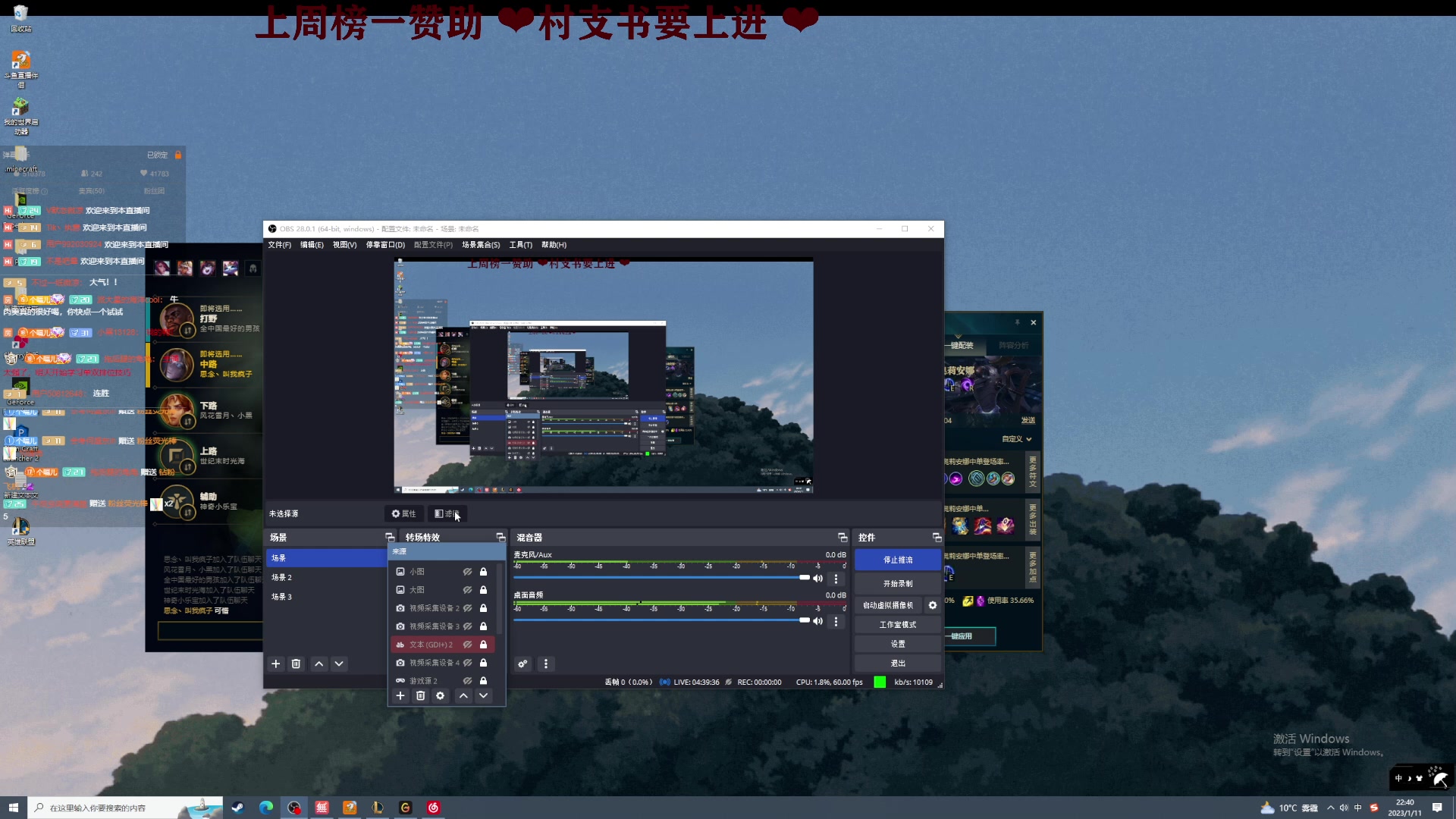Select the highlighted 场景 scene row
The width and height of the screenshot is (1456, 819).
(326, 557)
